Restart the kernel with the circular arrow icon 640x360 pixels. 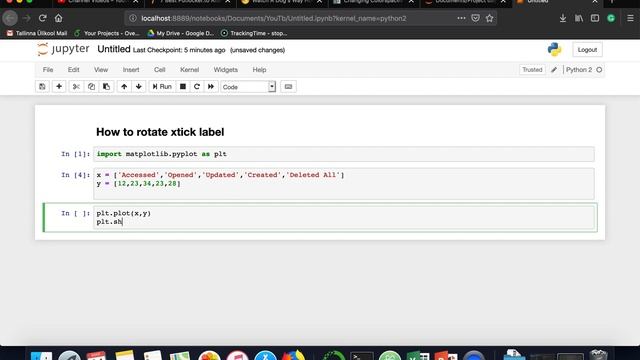[197, 87]
